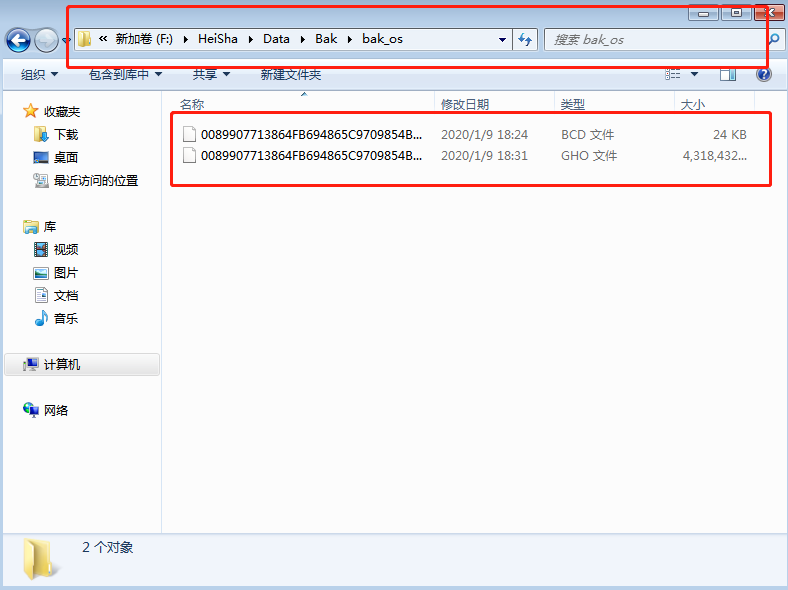Screen dimensions: 788x590
Task: Open the Help question mark icon
Action: 763,75
